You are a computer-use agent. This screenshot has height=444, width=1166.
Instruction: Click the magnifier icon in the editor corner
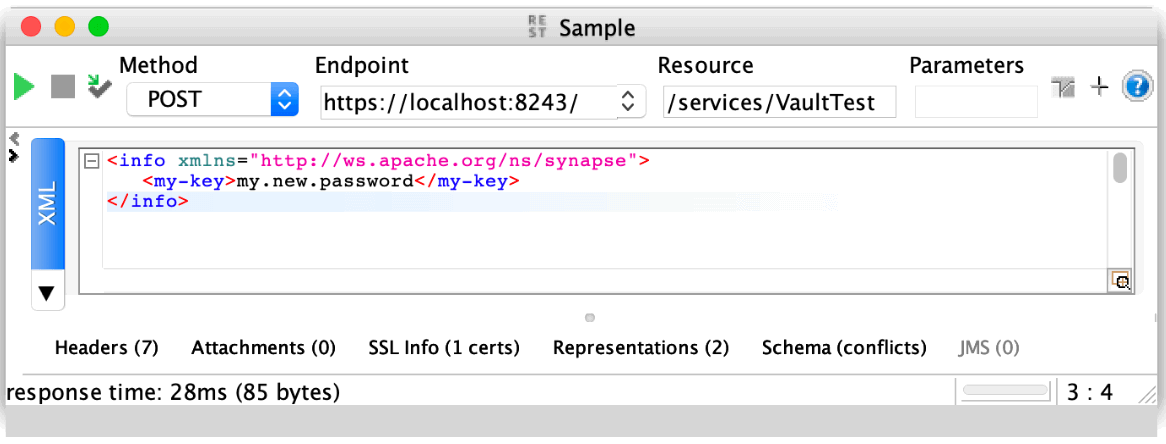pyautogui.click(x=1121, y=281)
